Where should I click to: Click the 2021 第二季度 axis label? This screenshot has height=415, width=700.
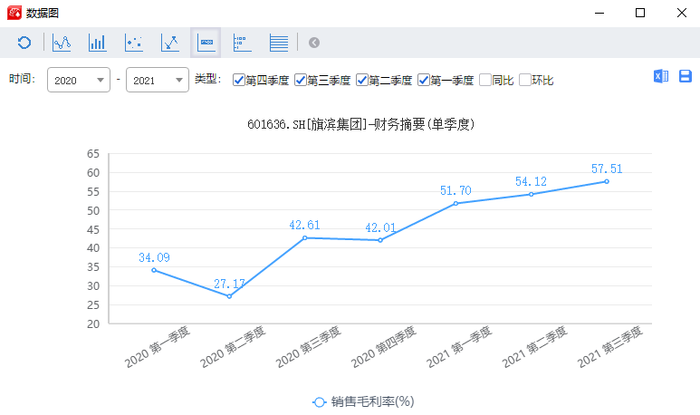(x=534, y=347)
